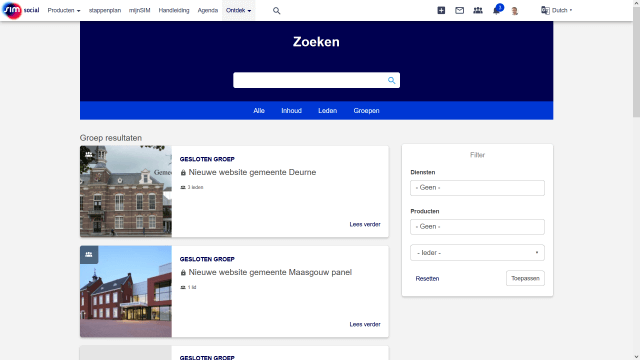The width and height of the screenshot is (640, 360).
Task: Open the SIM social logo home link
Action: tap(21, 10)
